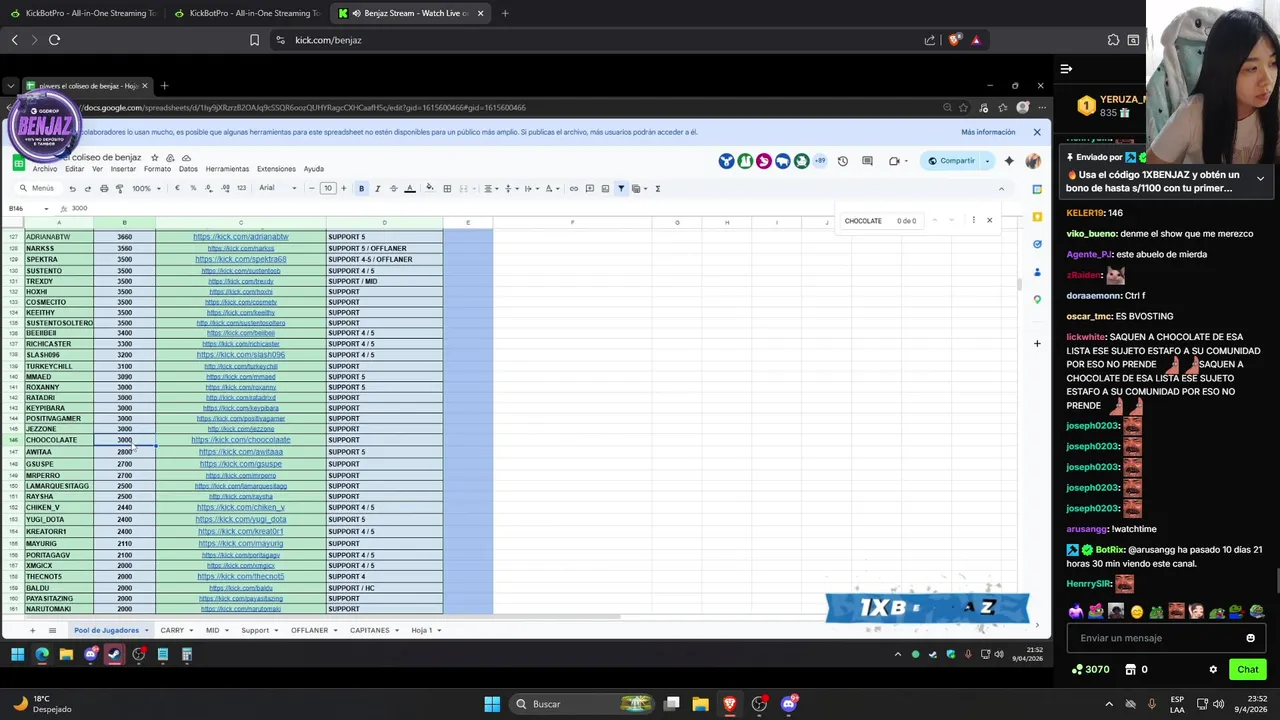Select the CHOCOOLAATE name cell
The image size is (1280, 720).
(x=59, y=440)
